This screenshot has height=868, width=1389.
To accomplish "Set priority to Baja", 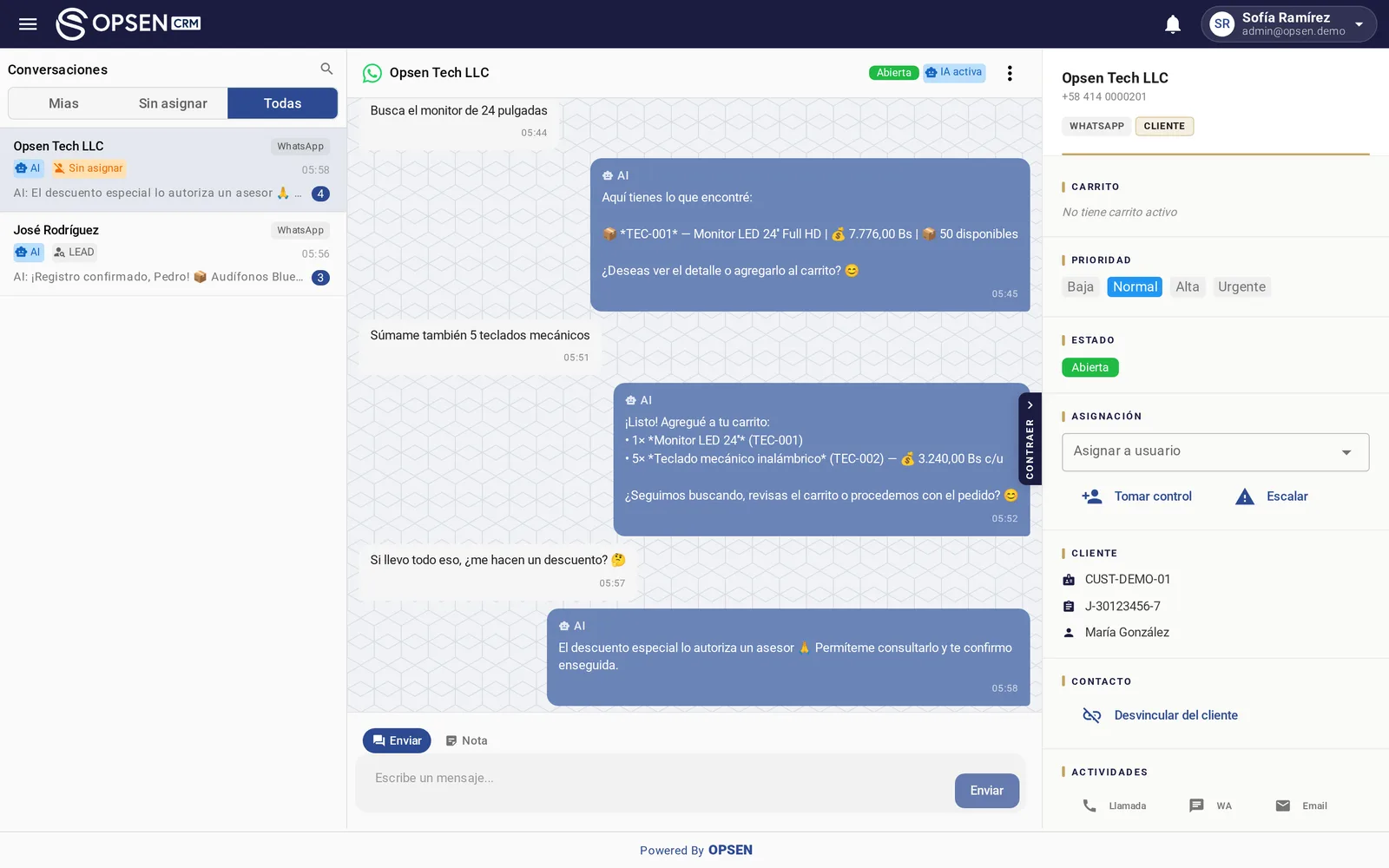I will (1080, 287).
